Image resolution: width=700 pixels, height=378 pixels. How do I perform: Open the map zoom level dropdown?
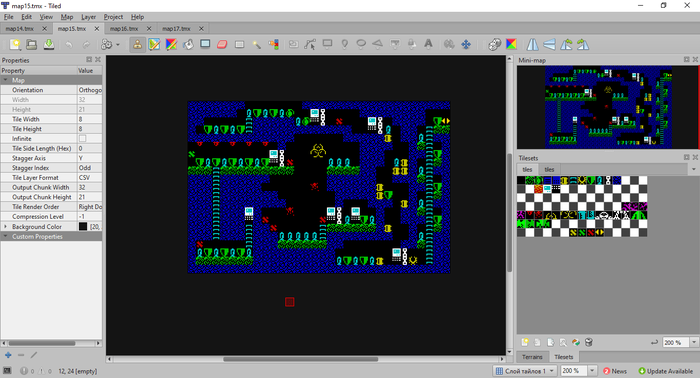pyautogui.click(x=579, y=371)
